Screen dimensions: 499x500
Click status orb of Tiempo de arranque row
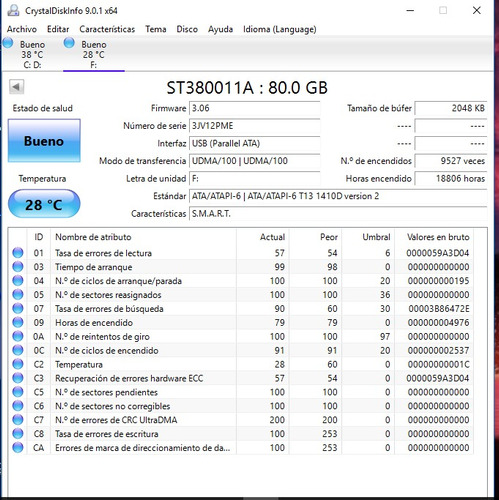coord(18,267)
